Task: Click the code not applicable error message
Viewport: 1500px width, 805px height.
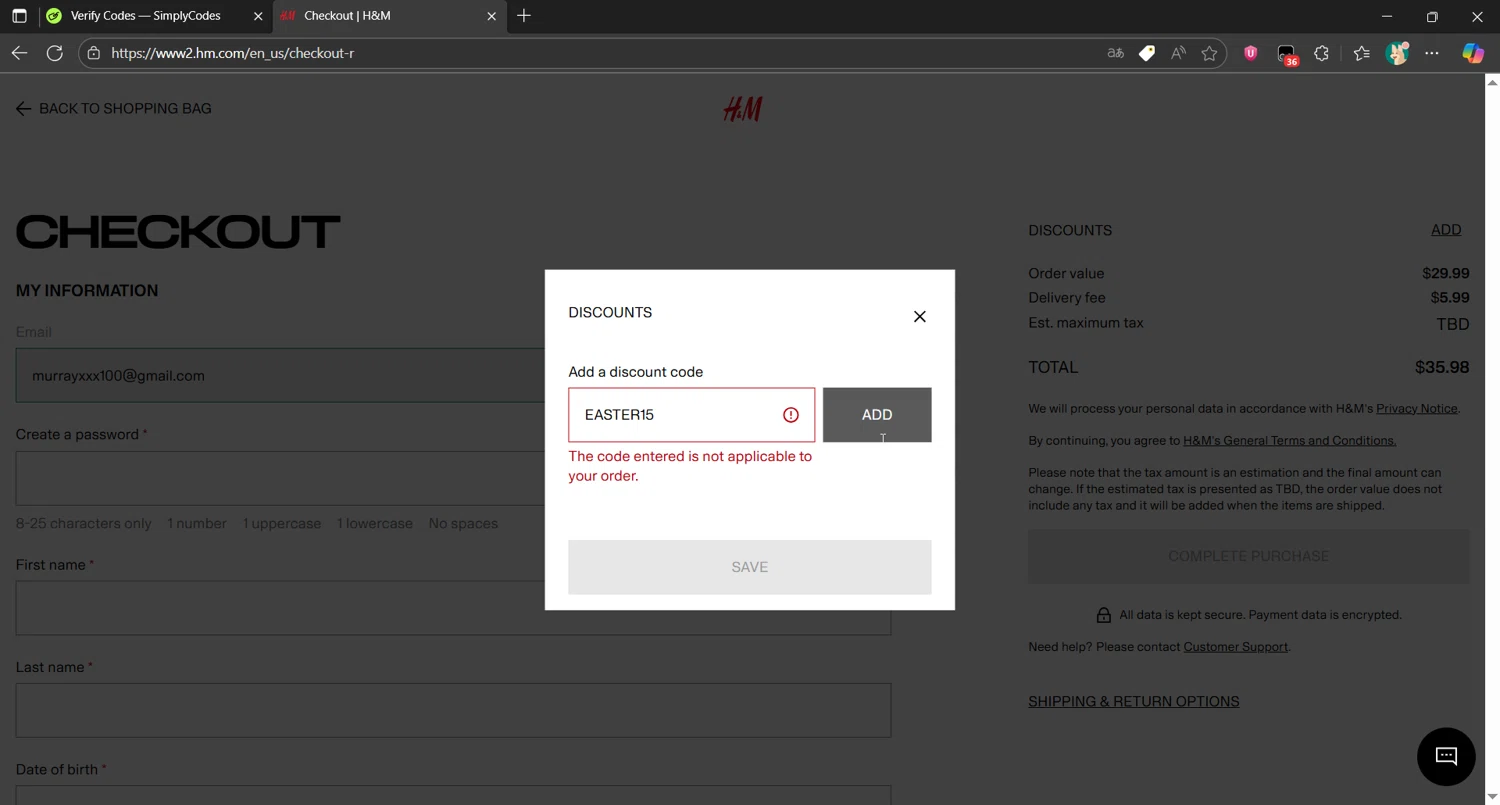Action: [690, 466]
